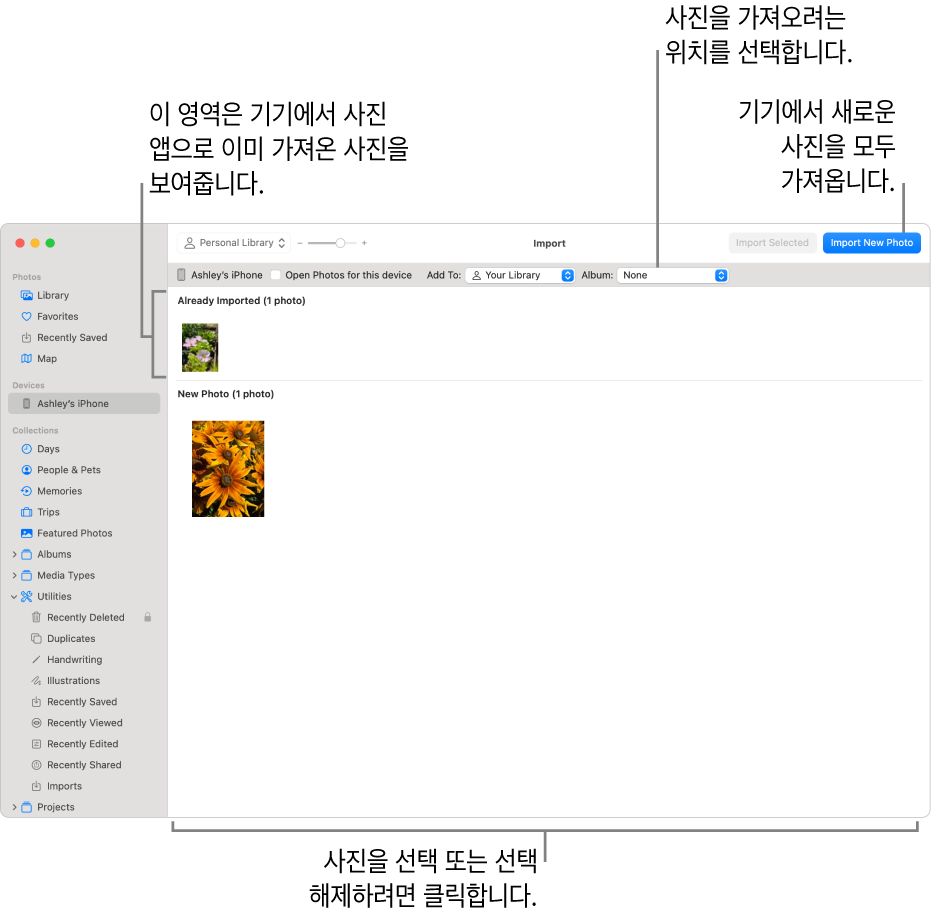
Task: Click the Import New Photo button
Action: [x=872, y=244]
